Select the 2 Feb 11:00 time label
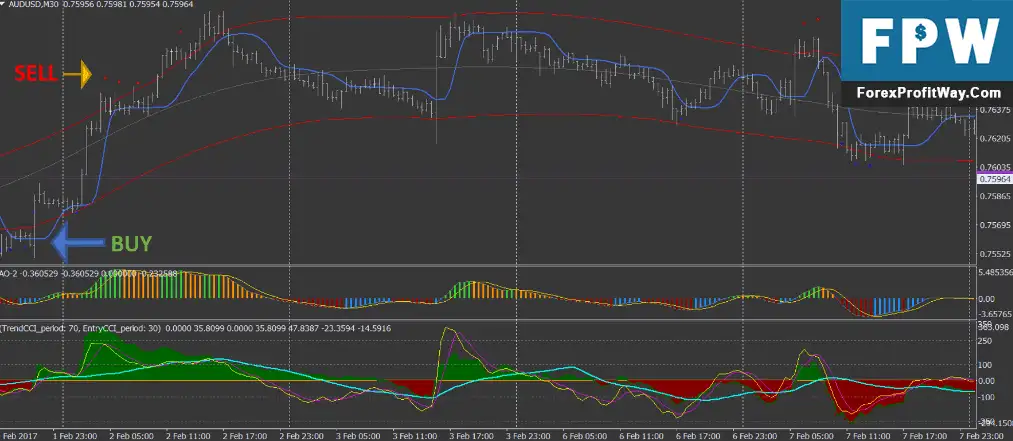This screenshot has height=441, width=1013. pos(188,436)
